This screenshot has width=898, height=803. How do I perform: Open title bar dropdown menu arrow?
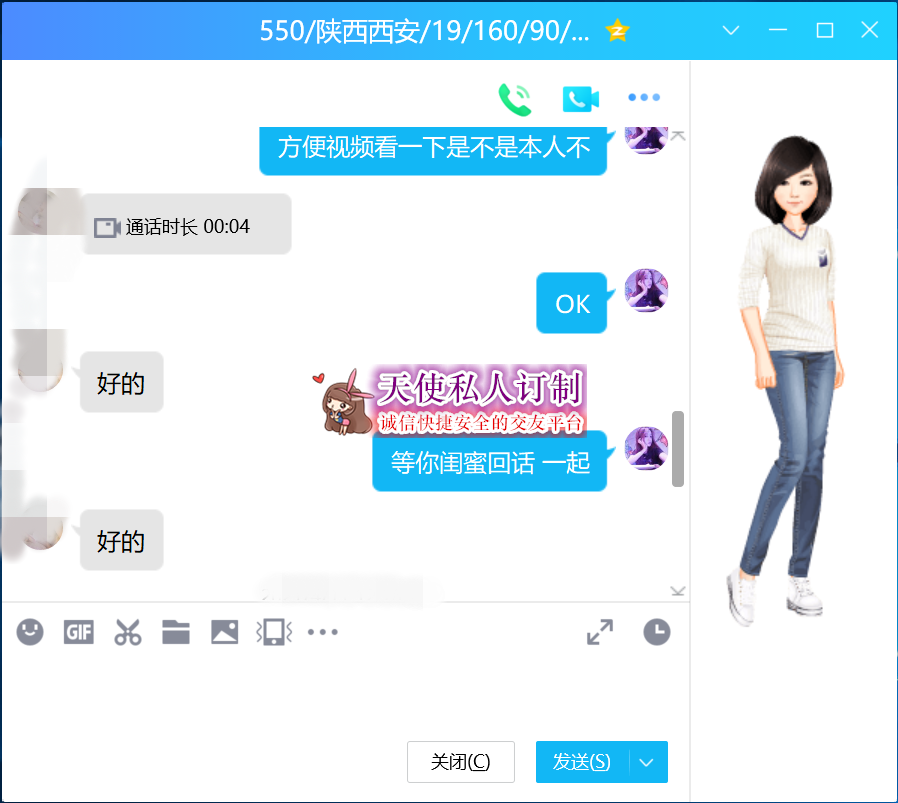pos(731,31)
